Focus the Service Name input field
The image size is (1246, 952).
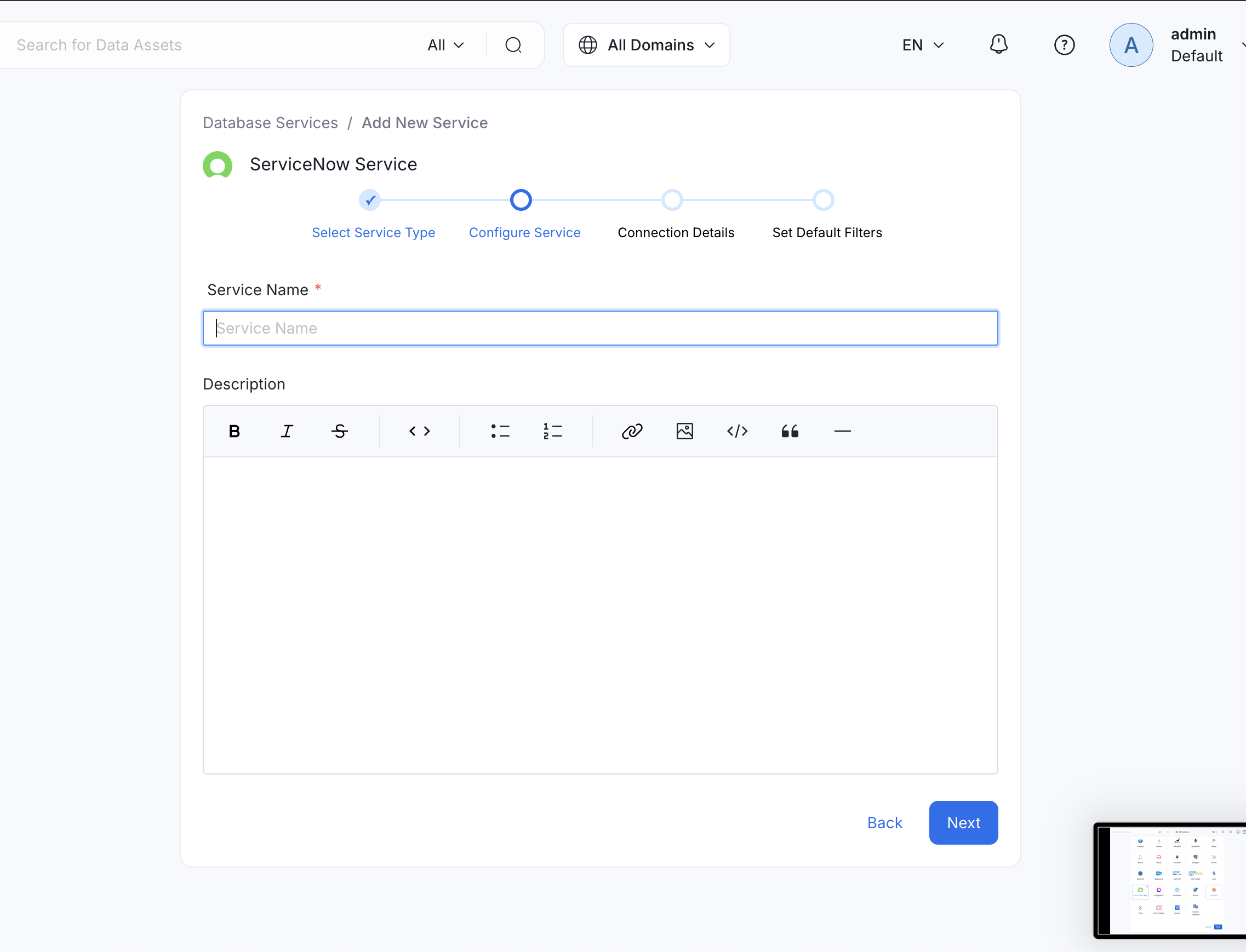click(x=600, y=328)
